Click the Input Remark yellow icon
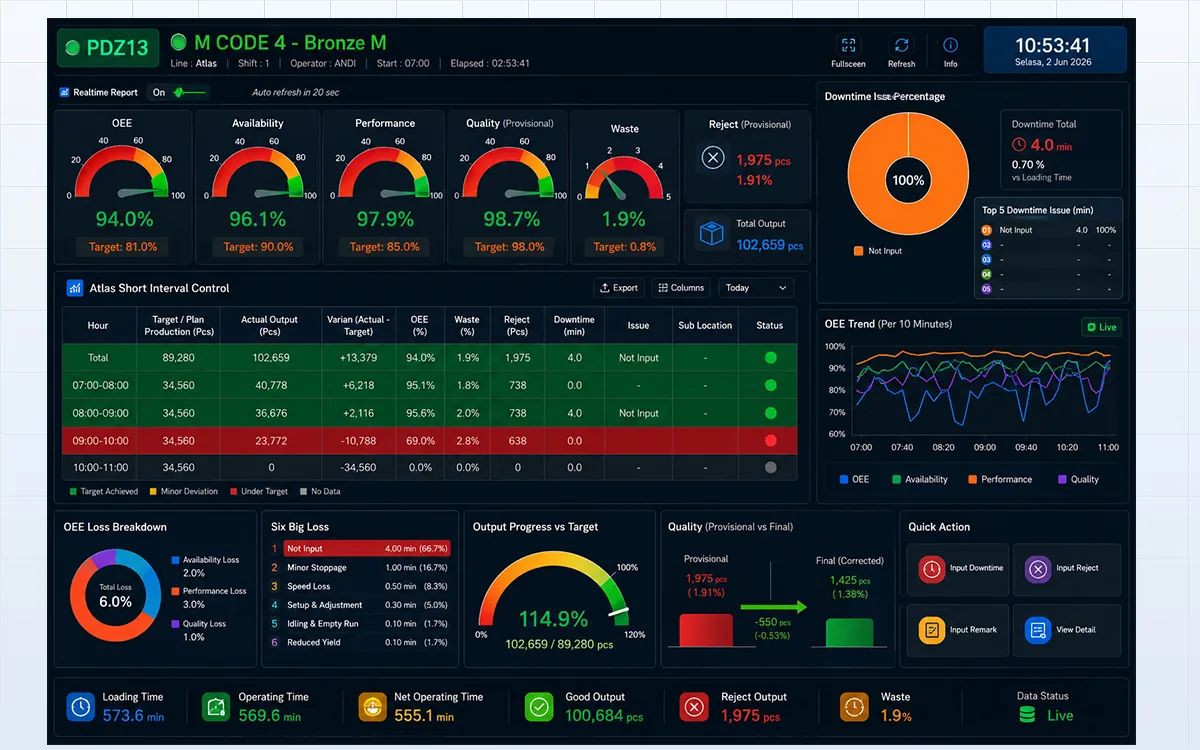The image size is (1200, 750). (x=932, y=630)
